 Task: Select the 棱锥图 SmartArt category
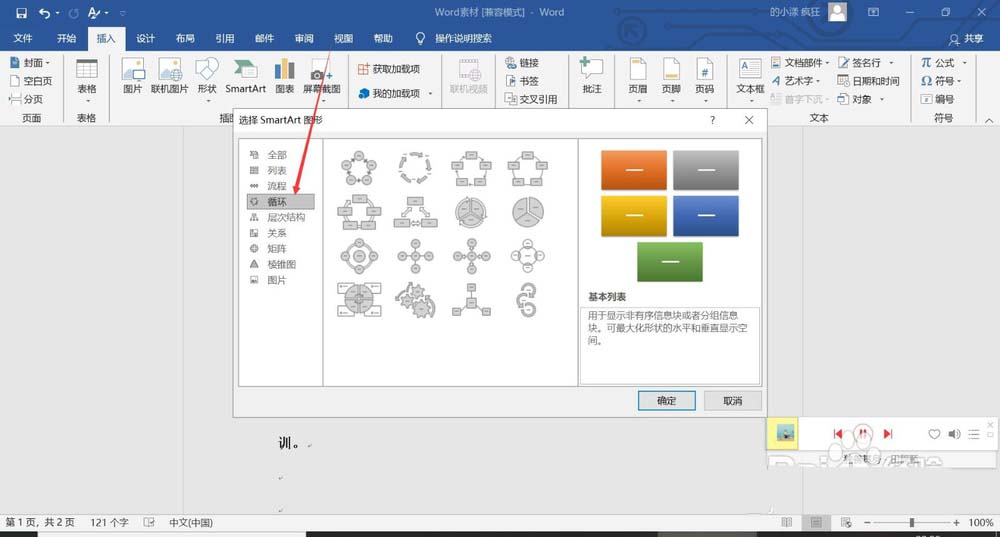tap(281, 264)
